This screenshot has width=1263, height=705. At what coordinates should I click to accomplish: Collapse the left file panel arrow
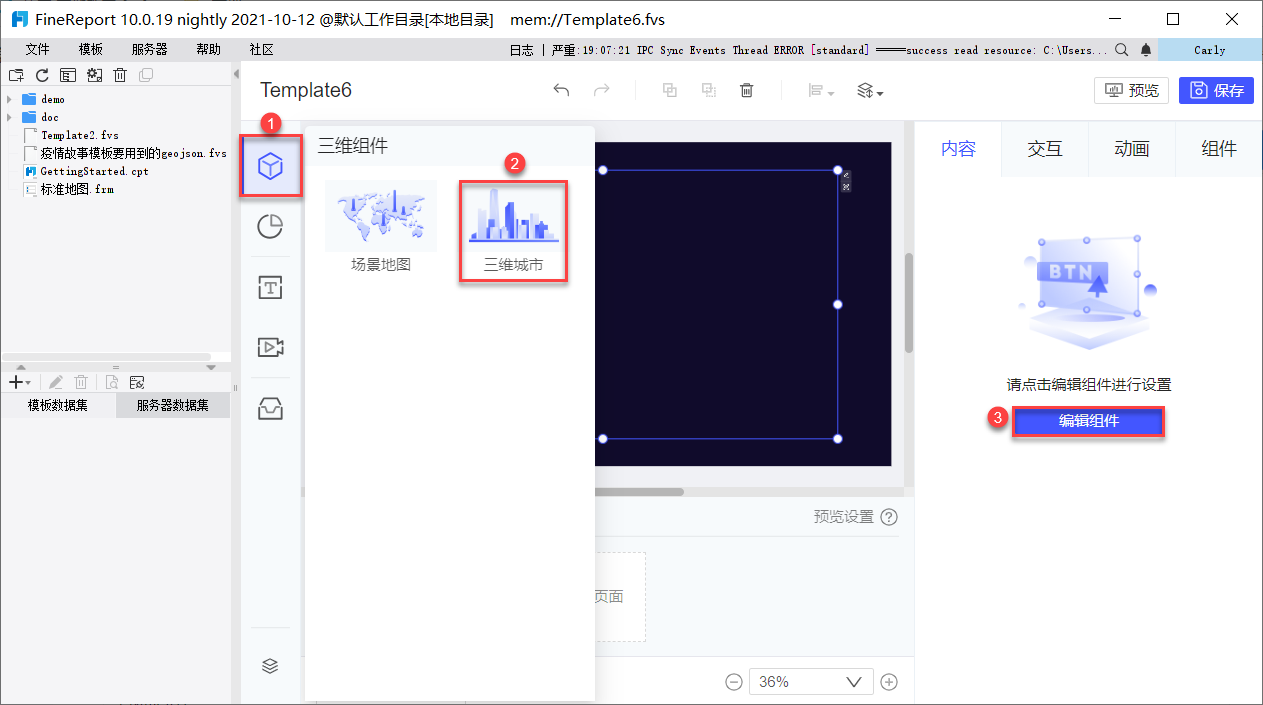point(236,73)
